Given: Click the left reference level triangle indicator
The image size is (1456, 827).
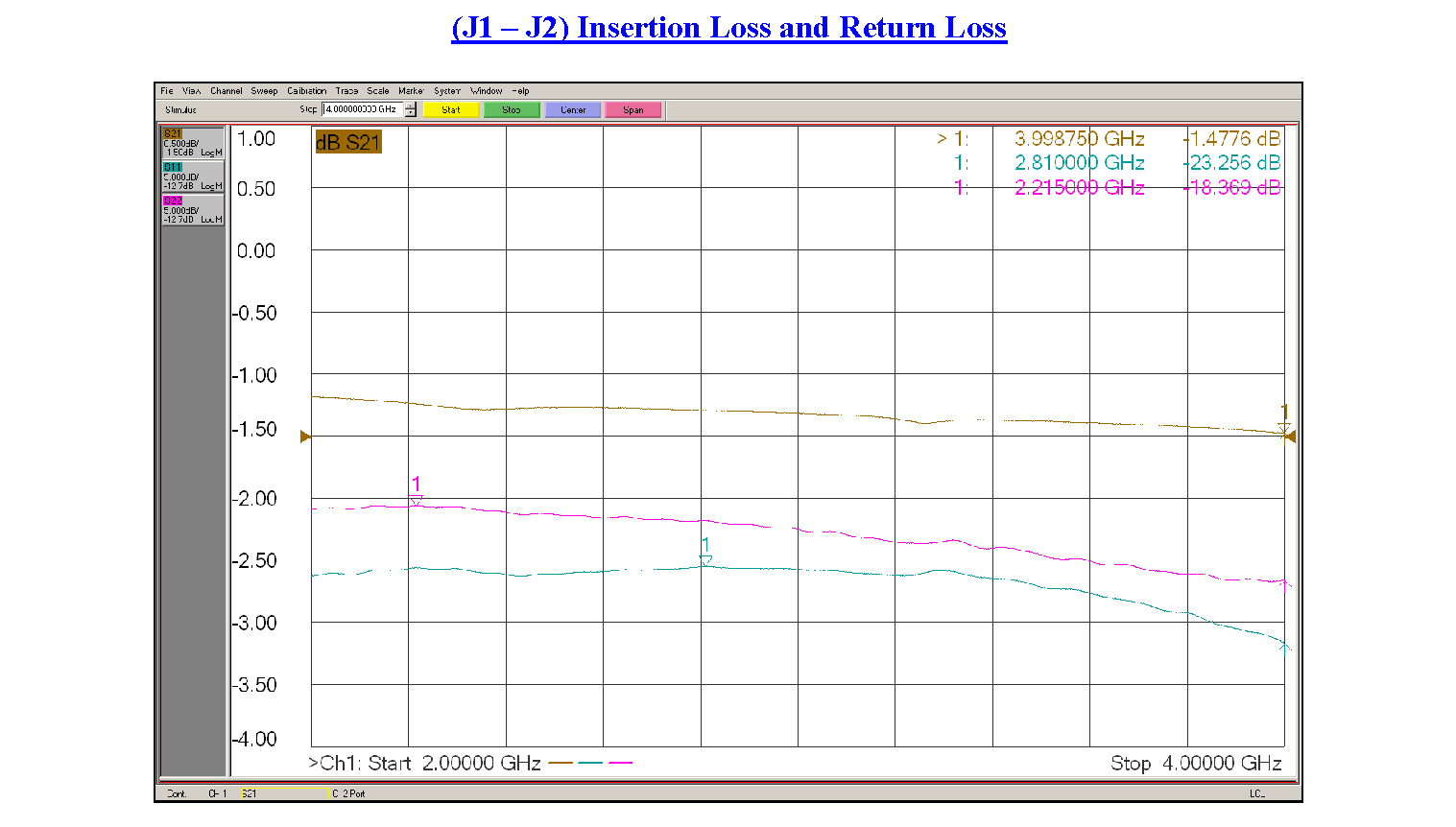Looking at the screenshot, I should [x=305, y=437].
